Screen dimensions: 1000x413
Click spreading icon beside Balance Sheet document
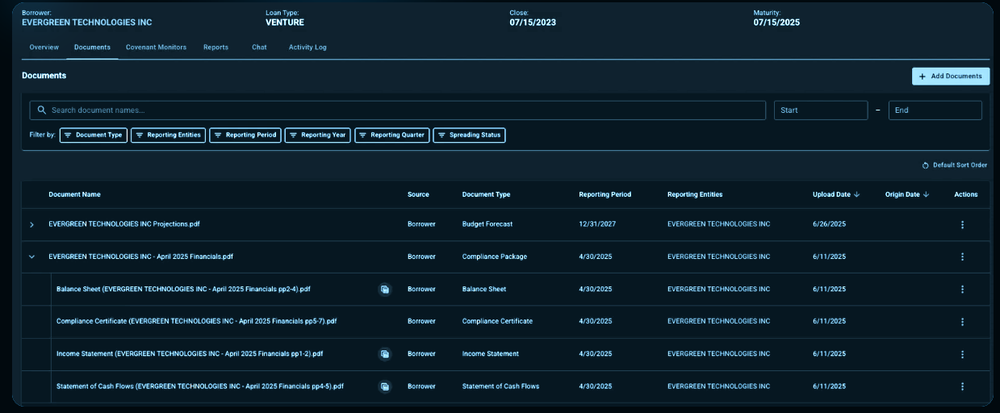(385, 289)
